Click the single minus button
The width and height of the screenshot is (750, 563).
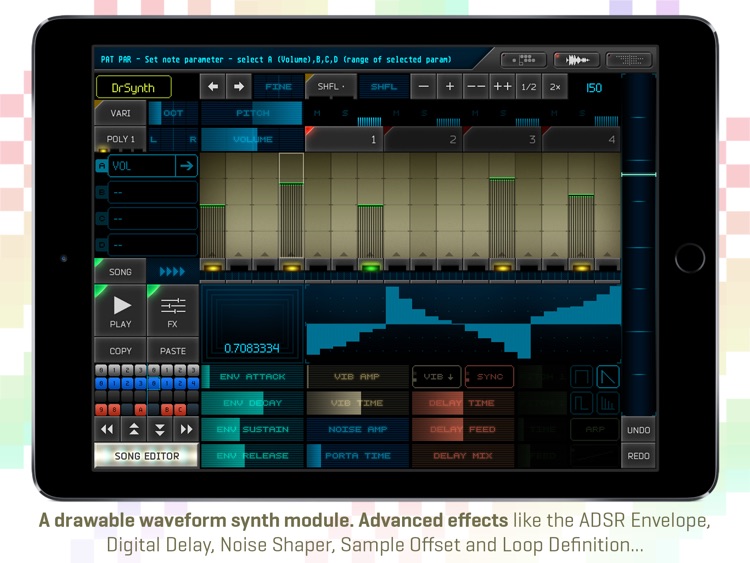(x=423, y=87)
